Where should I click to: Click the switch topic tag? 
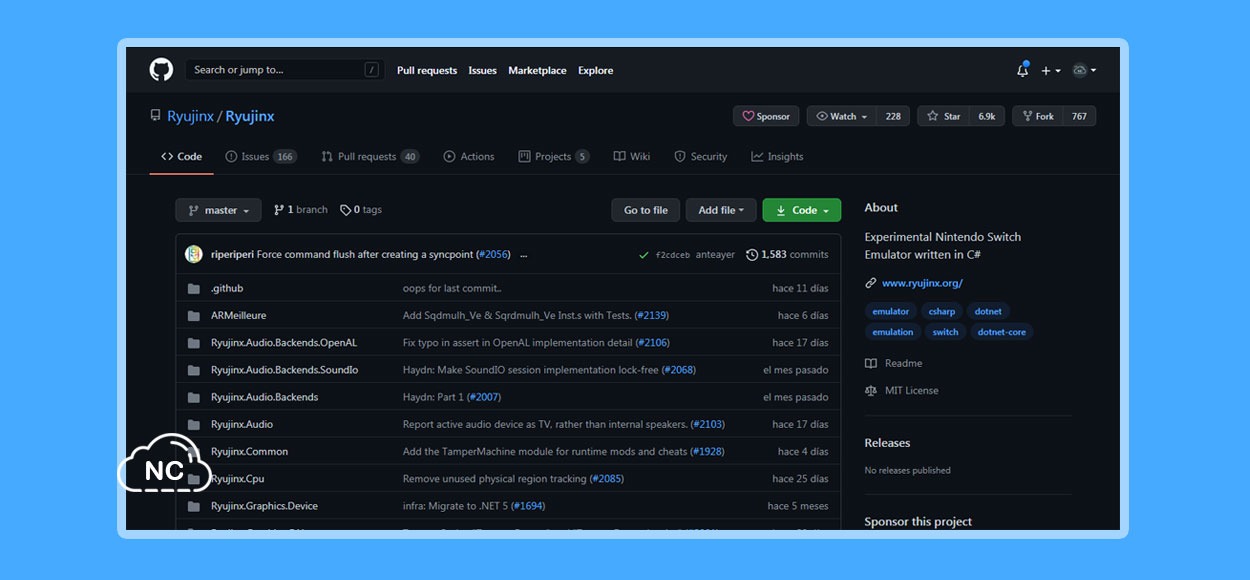tap(945, 332)
